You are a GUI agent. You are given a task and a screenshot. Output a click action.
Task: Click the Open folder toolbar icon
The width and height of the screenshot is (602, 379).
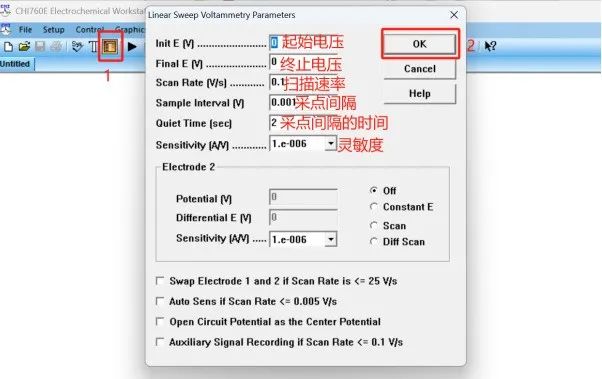24,47
